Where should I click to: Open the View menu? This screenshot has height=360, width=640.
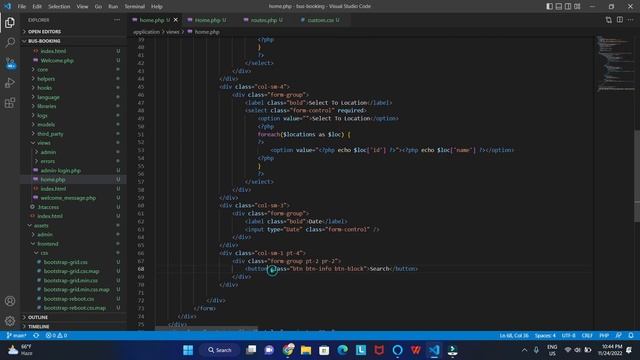[x=82, y=7]
